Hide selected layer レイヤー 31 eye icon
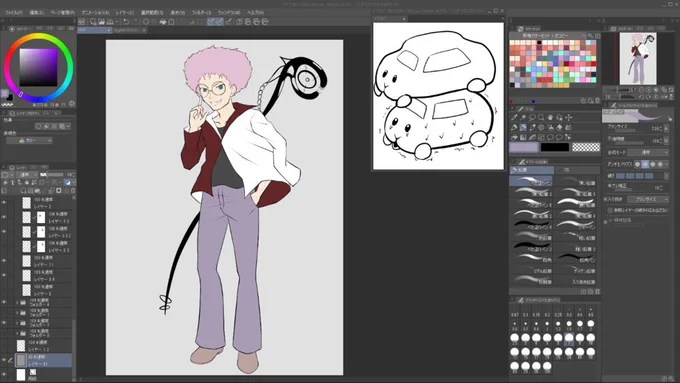Screen dimensions: 680x383 click(4, 360)
